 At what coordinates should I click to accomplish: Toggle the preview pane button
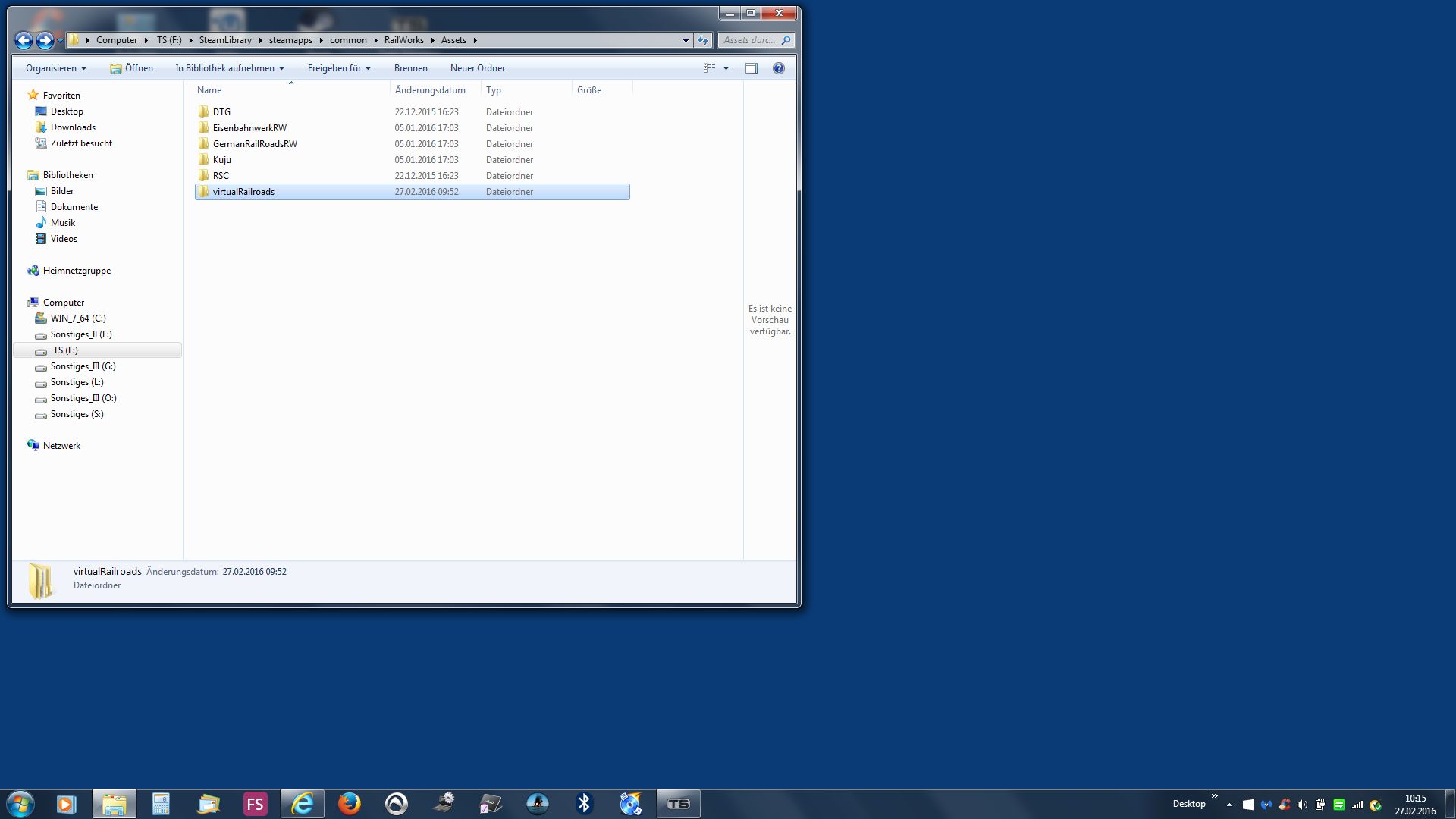(751, 68)
